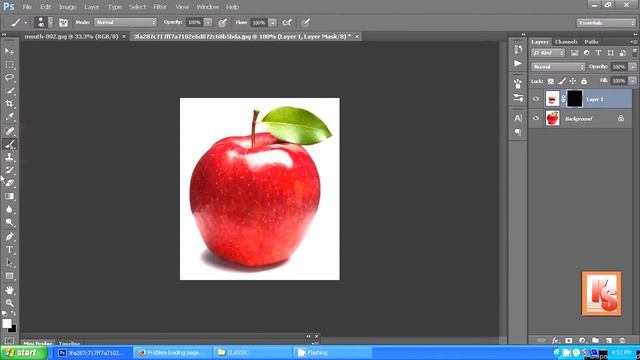Select the Hand tool

[9, 290]
